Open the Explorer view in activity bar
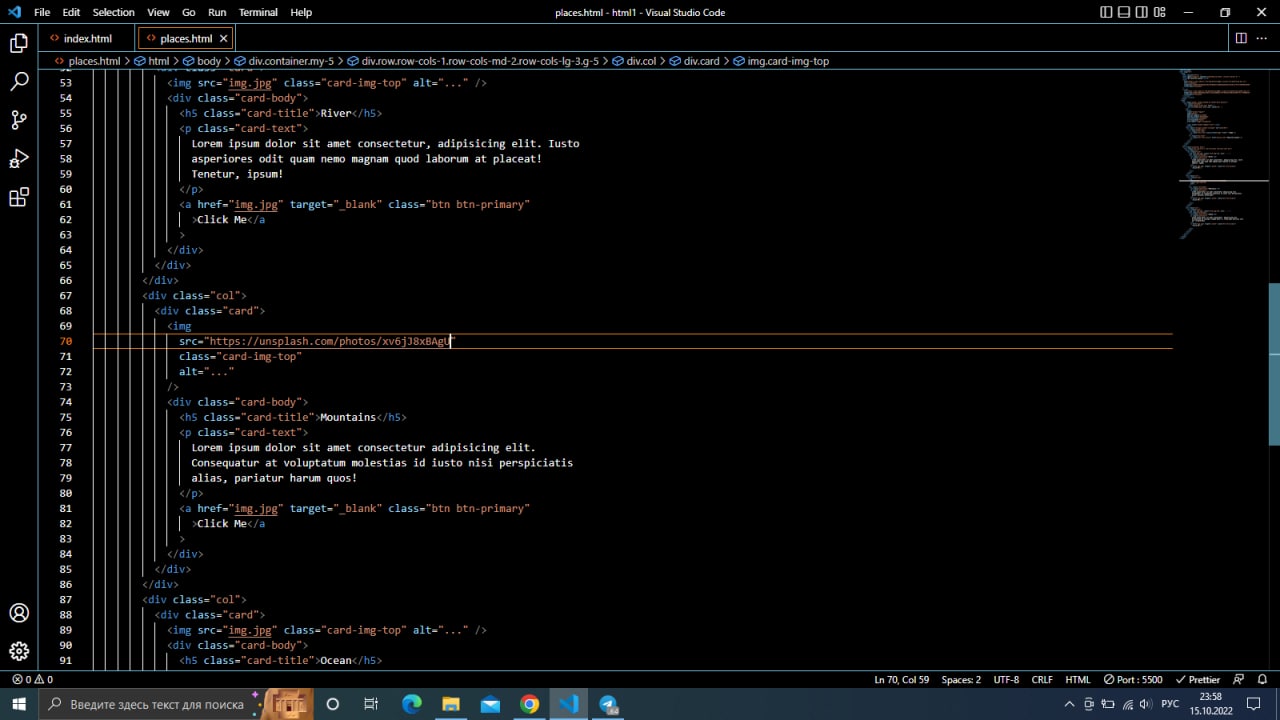The height and width of the screenshot is (720, 1280). [x=19, y=43]
